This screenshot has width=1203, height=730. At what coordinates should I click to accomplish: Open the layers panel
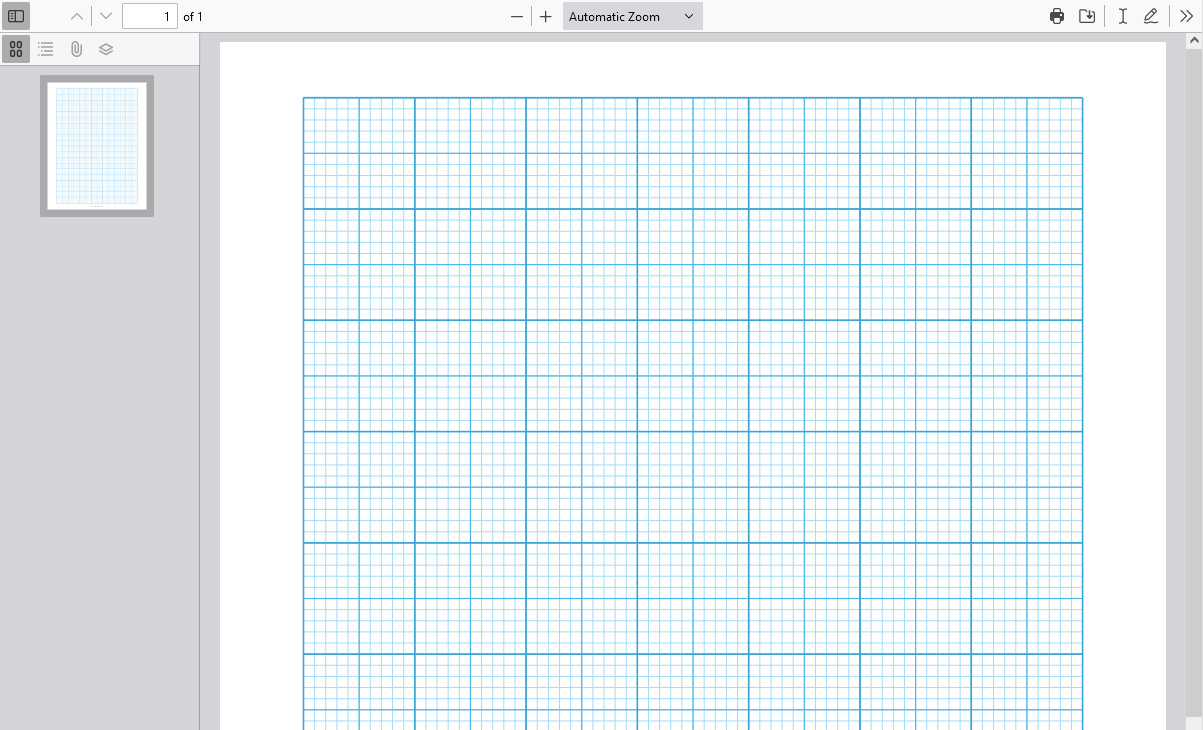click(x=106, y=48)
